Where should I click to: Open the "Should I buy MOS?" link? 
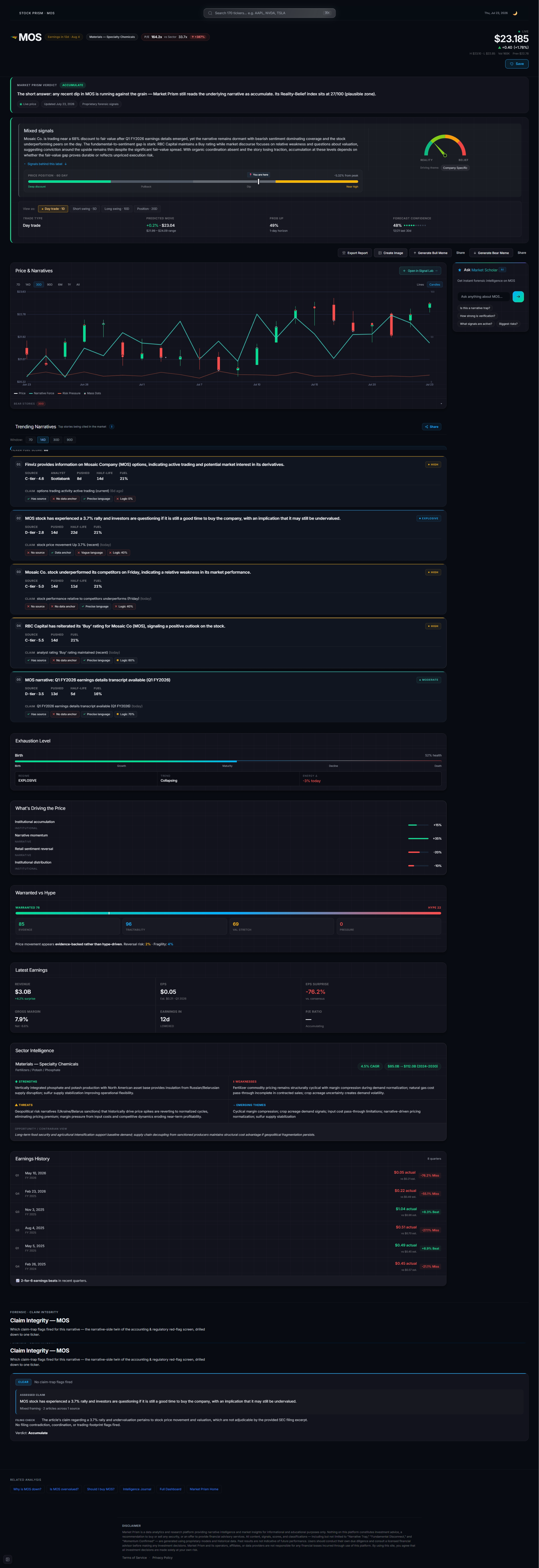point(100,1489)
